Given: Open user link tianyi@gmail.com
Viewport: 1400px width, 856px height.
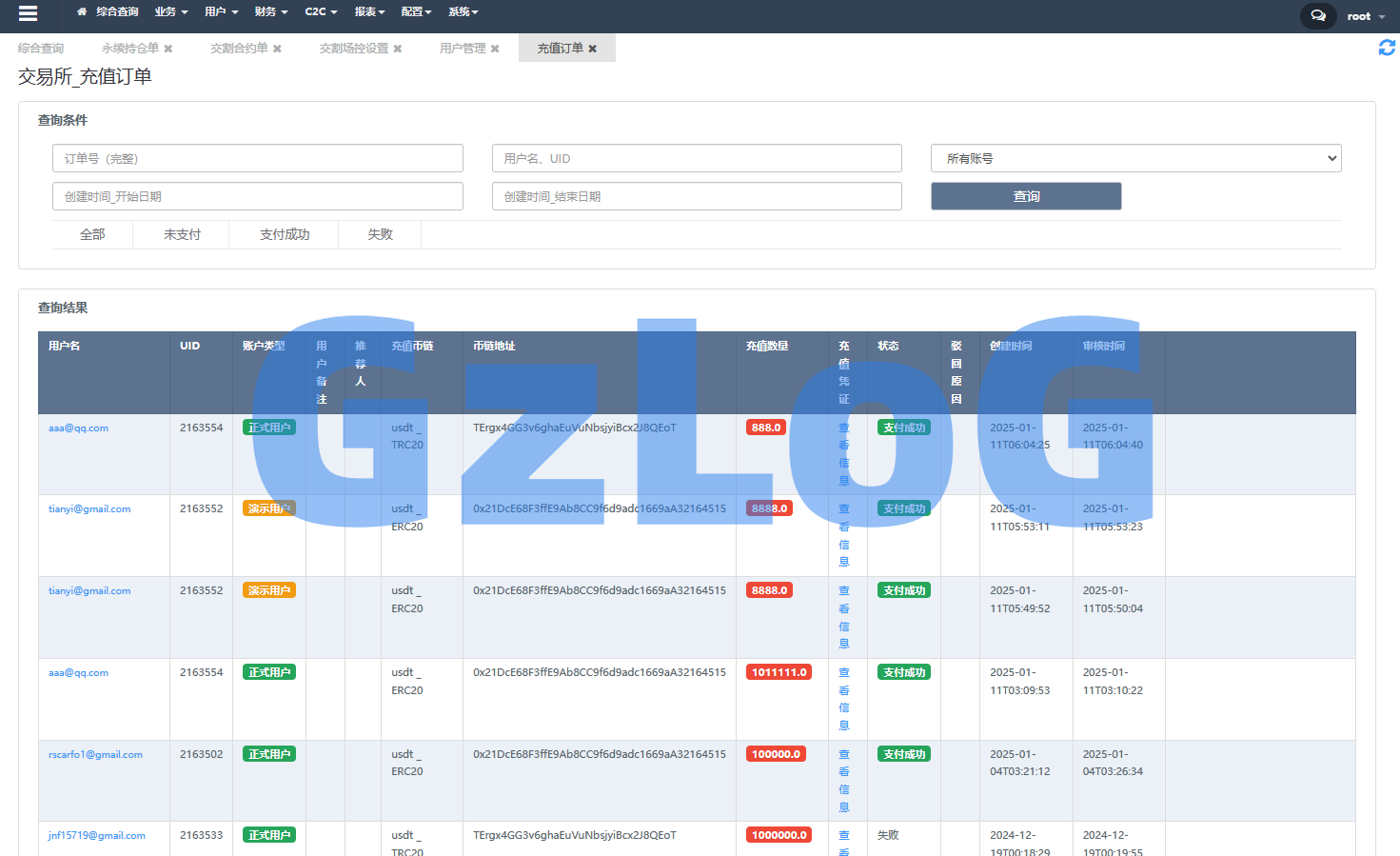Looking at the screenshot, I should (89, 509).
